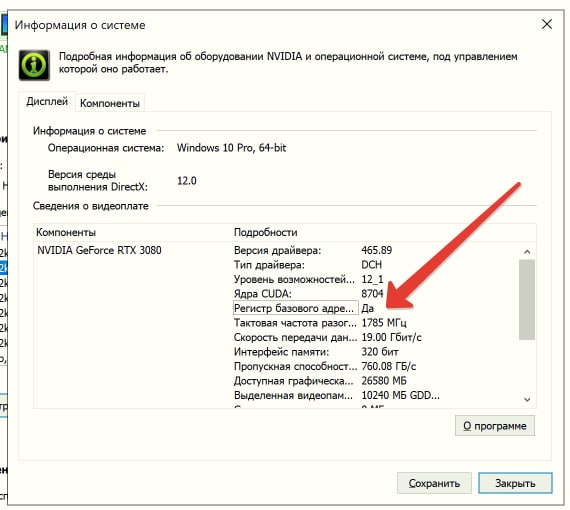Click the 26580 МБ available memory value
570x510 pixels.
[x=384, y=381]
